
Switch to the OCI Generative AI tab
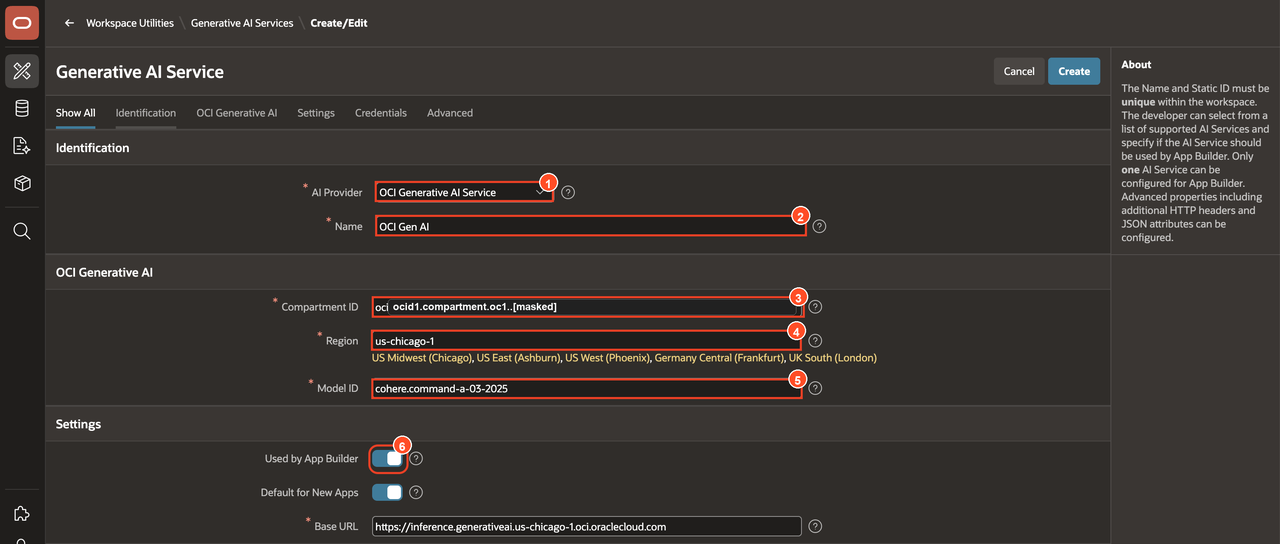237,113
